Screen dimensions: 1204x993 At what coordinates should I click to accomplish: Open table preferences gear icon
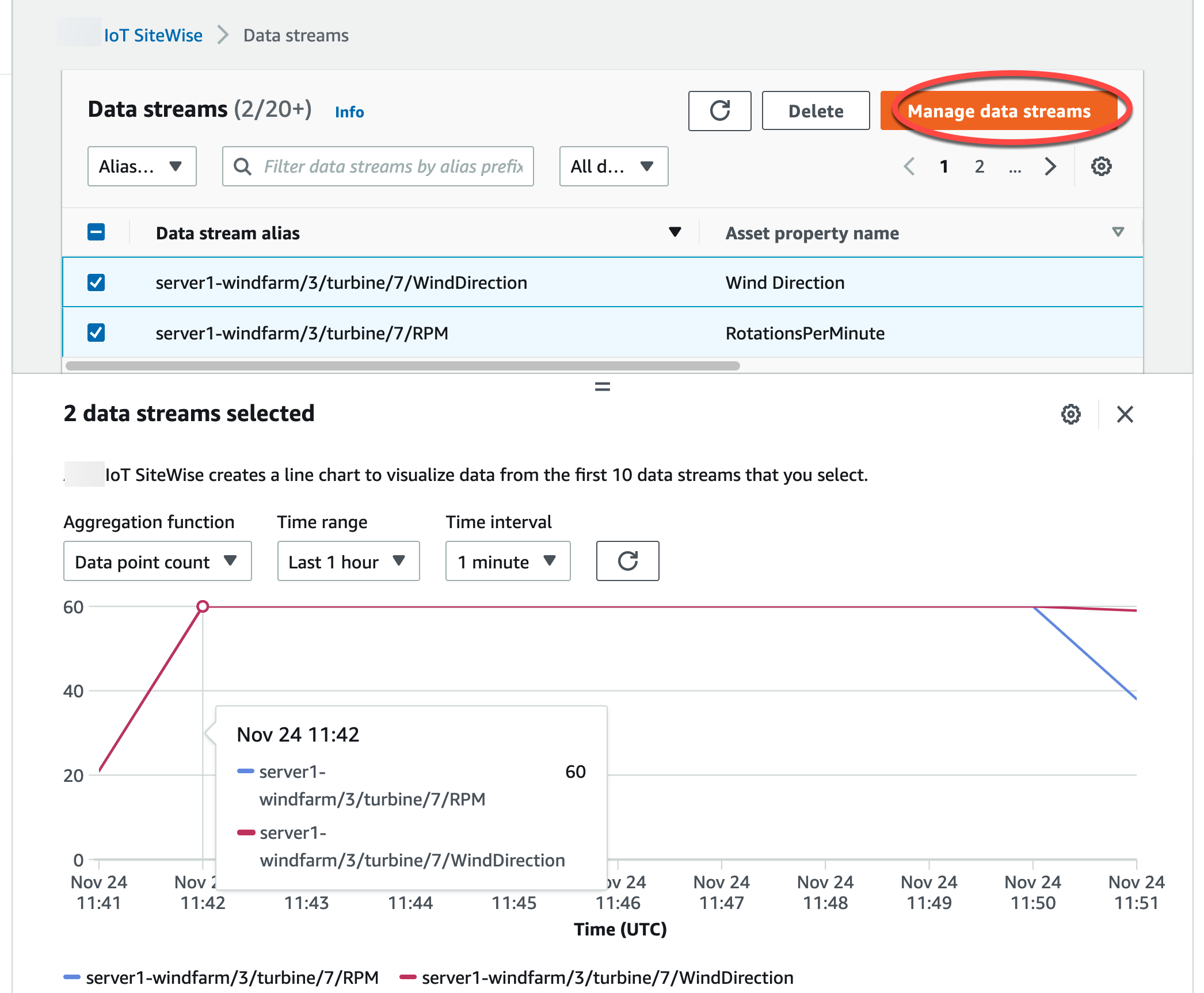[1100, 167]
